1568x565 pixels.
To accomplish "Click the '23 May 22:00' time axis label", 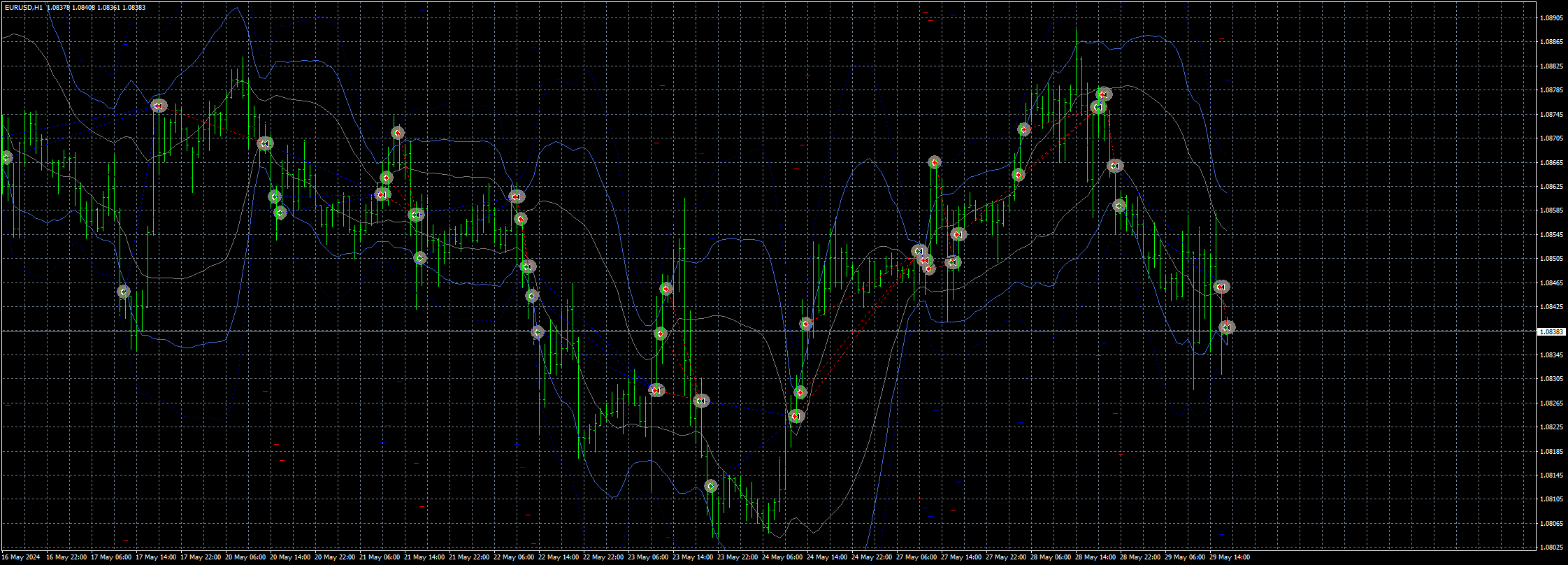I will [738, 558].
